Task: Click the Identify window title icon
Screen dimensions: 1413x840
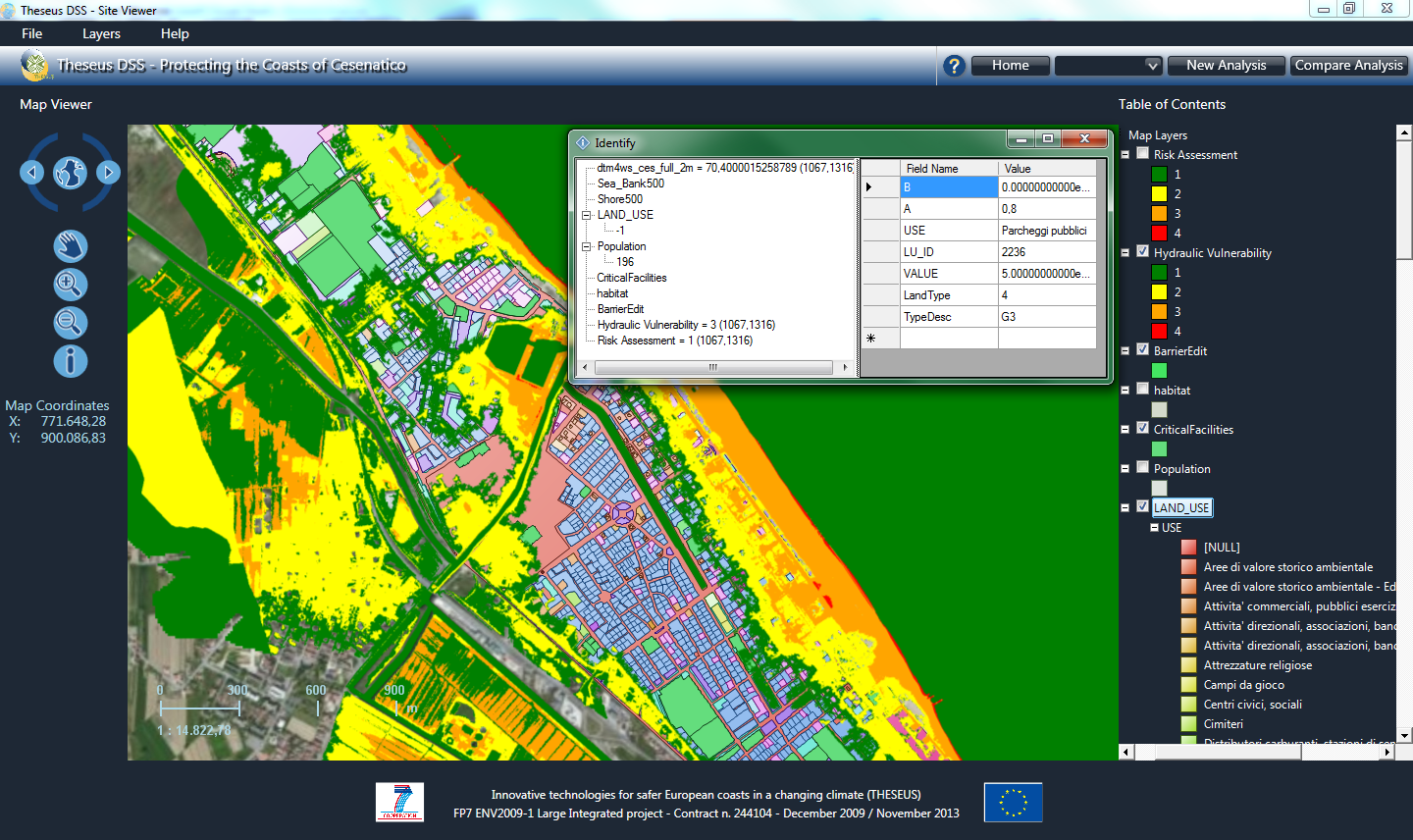Action: point(583,142)
